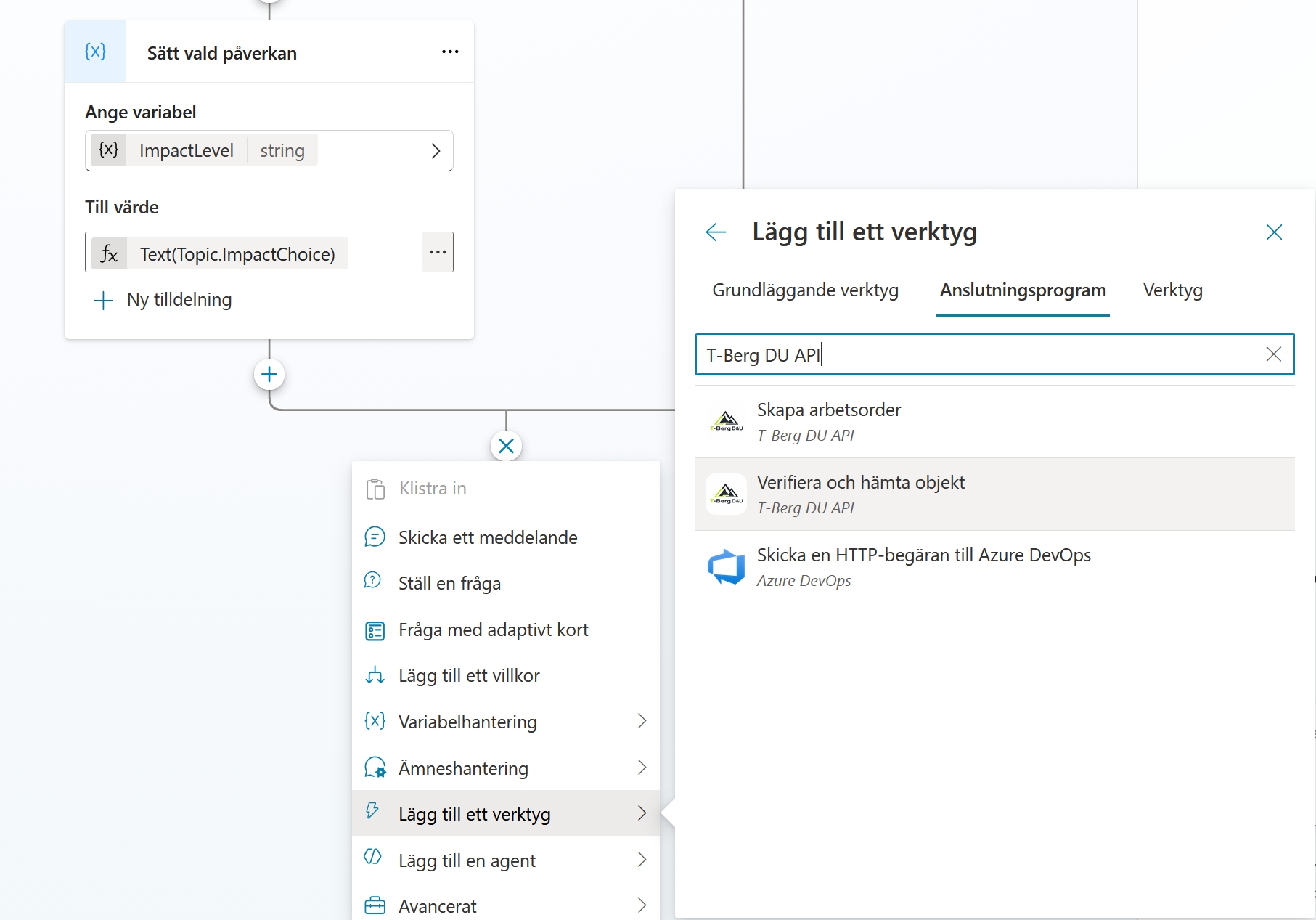Expand the Avancerat submenu arrow
Screen dimensions: 1316x920
[x=642, y=905]
